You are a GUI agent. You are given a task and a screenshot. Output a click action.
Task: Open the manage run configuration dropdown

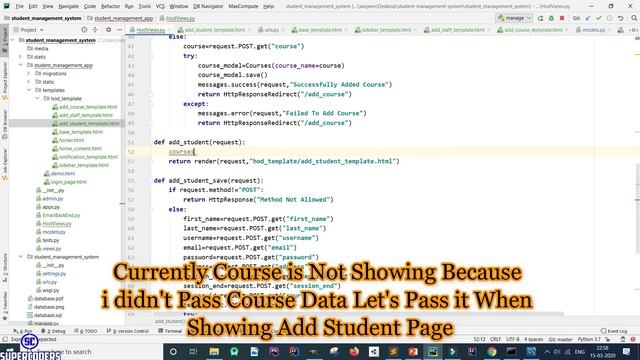(514, 18)
